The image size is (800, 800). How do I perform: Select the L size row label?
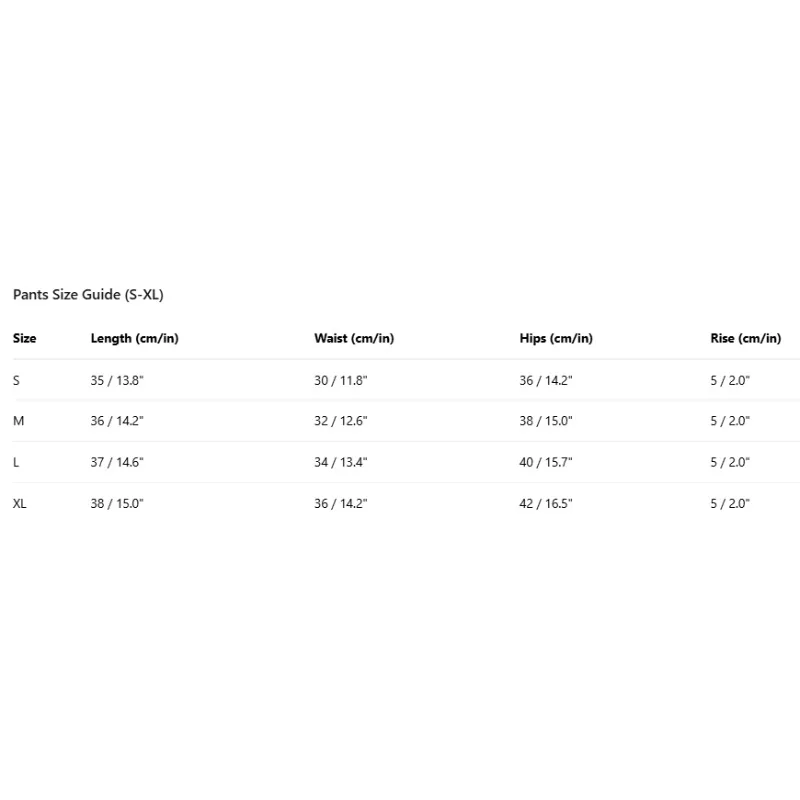tap(16, 462)
